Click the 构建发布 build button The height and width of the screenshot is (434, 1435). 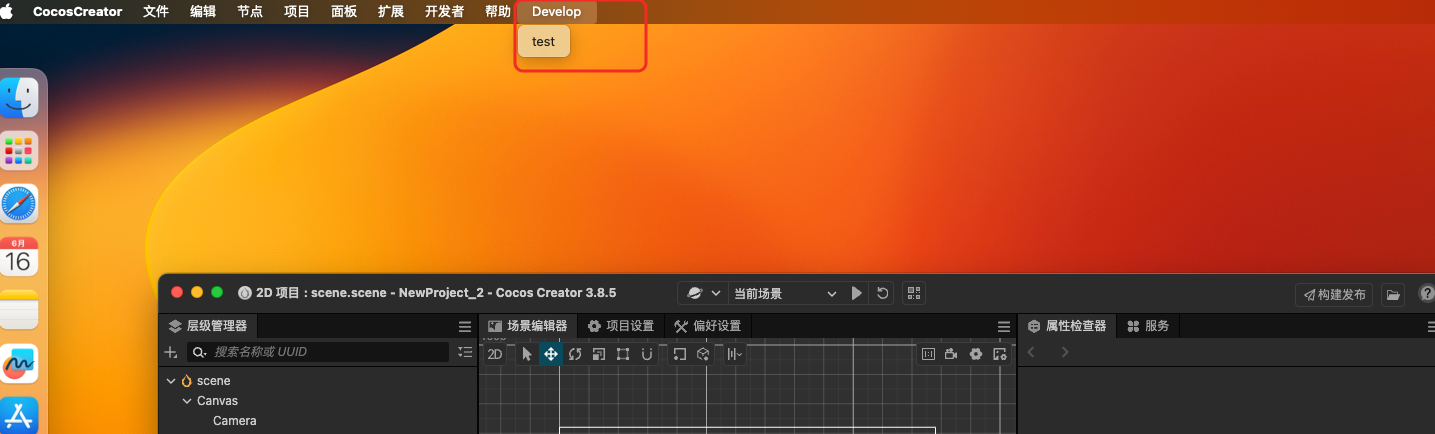pos(1334,294)
